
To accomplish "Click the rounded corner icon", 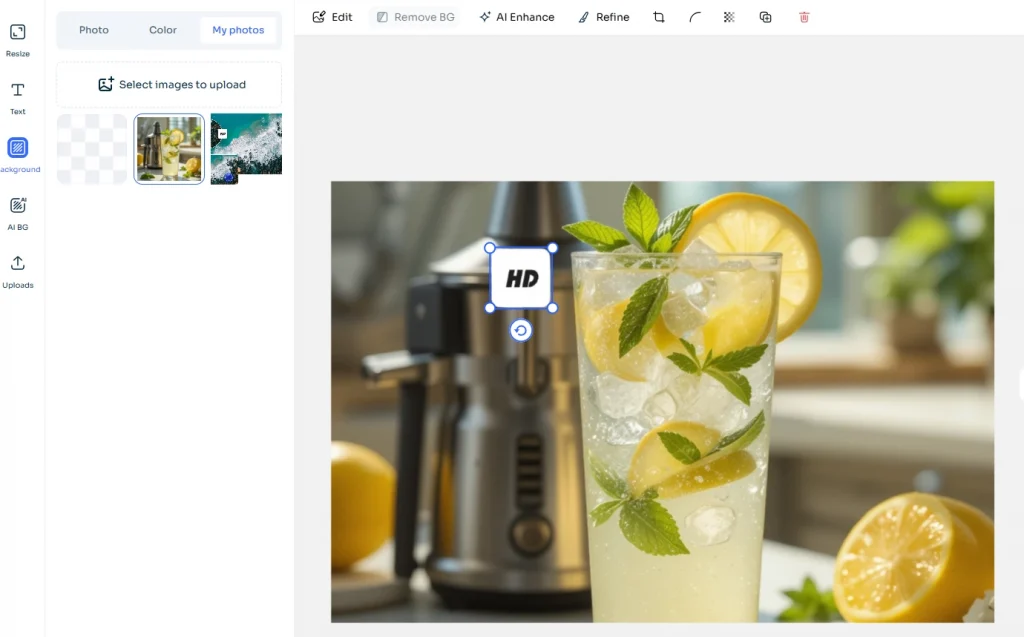I will coord(694,17).
